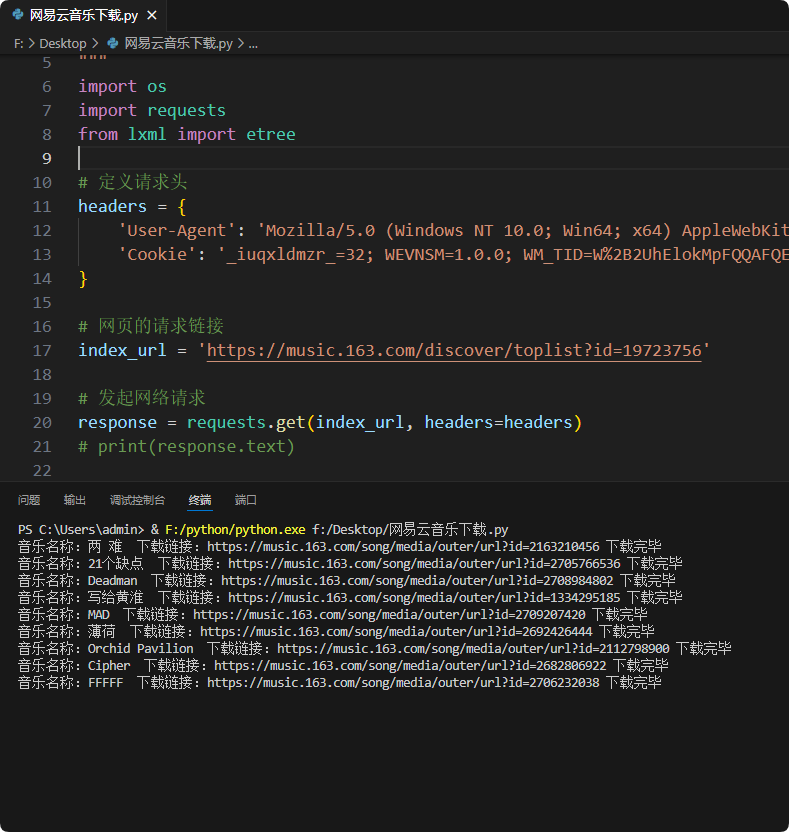Open the download link for MAD
The width and height of the screenshot is (789, 832).
389,614
